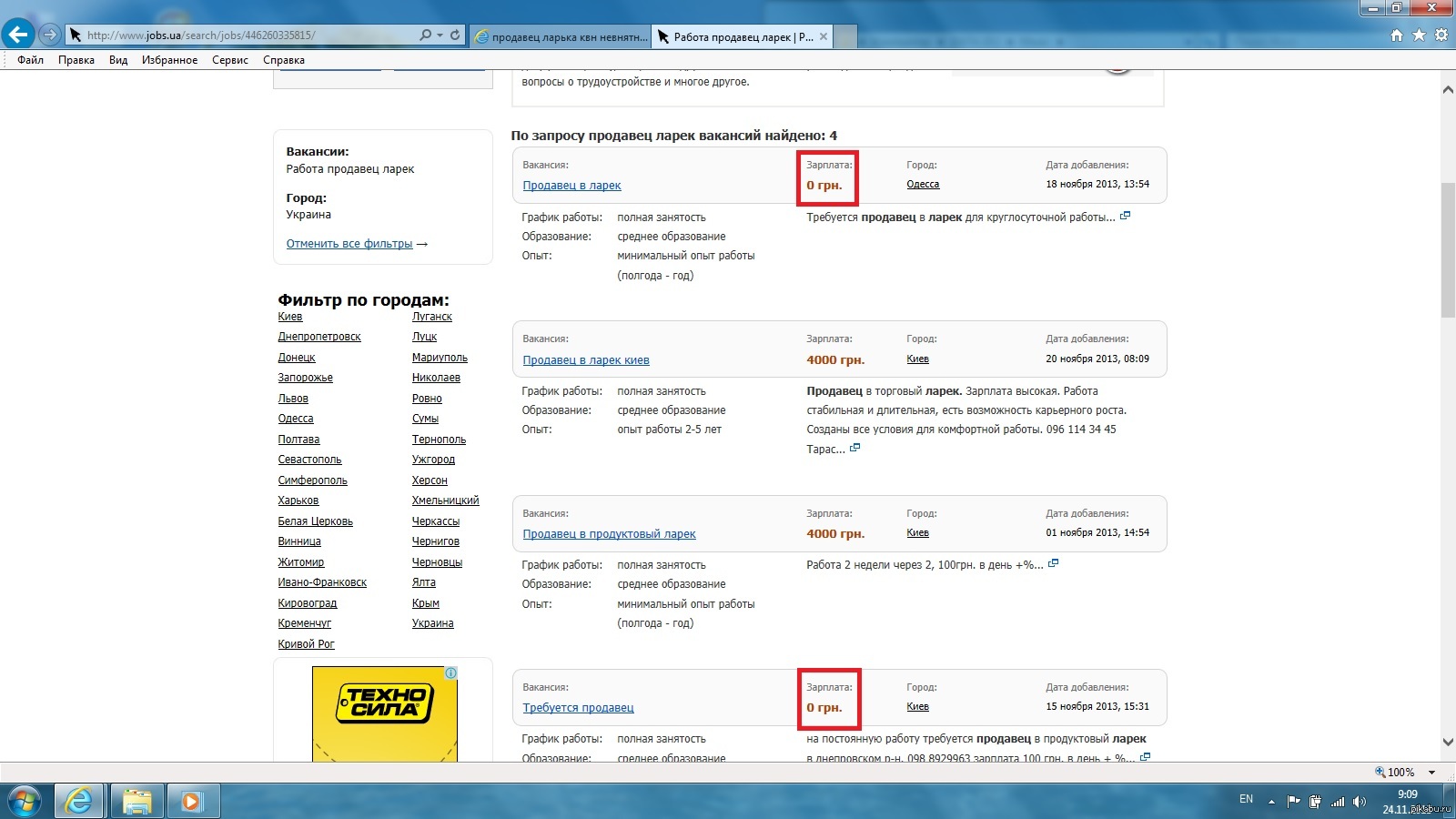Open external link icon after Одесса vacancy description
Screen dimensions: 1456x819
1125,217
